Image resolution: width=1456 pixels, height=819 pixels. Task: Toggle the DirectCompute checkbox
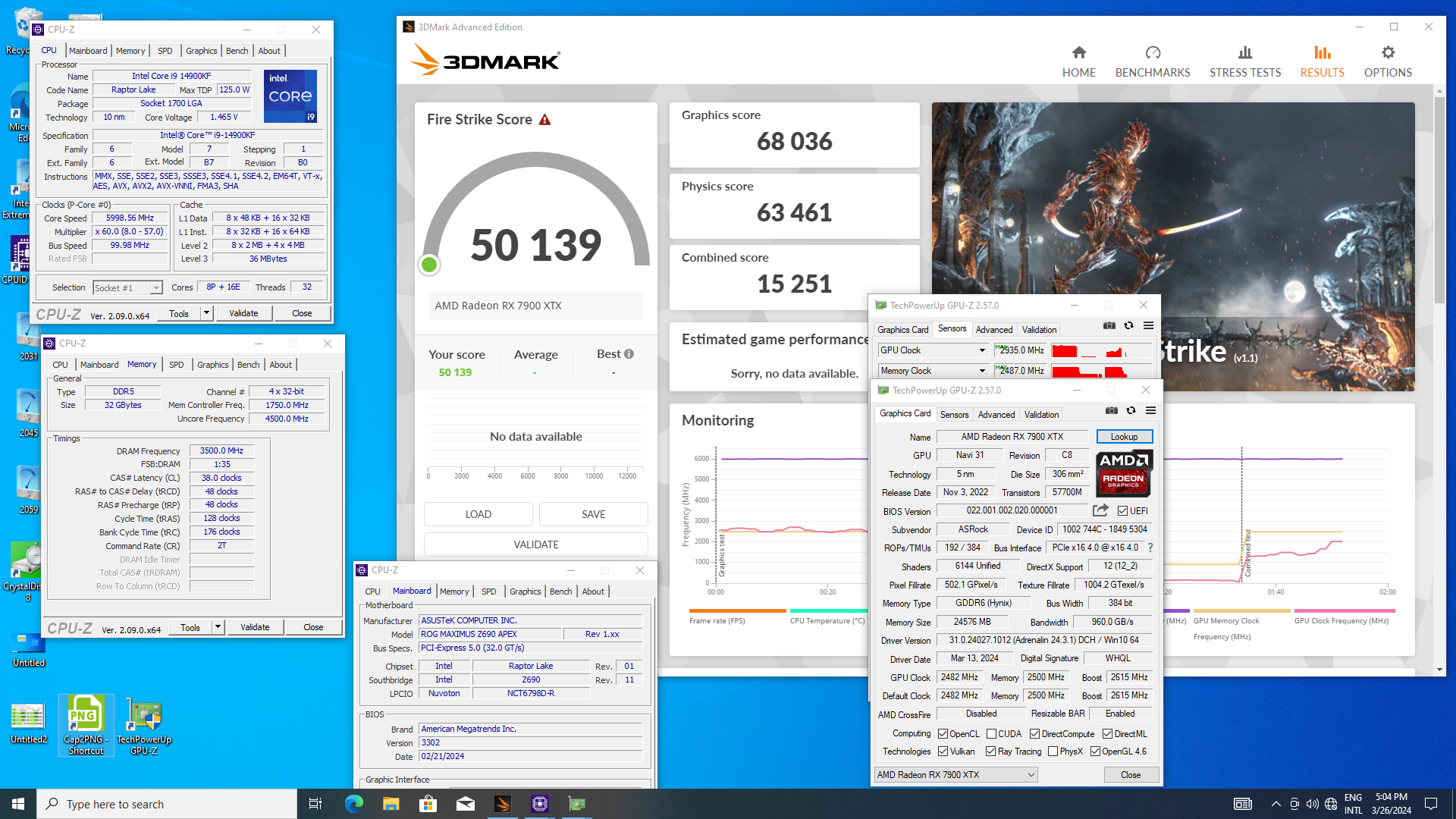[x=1034, y=734]
